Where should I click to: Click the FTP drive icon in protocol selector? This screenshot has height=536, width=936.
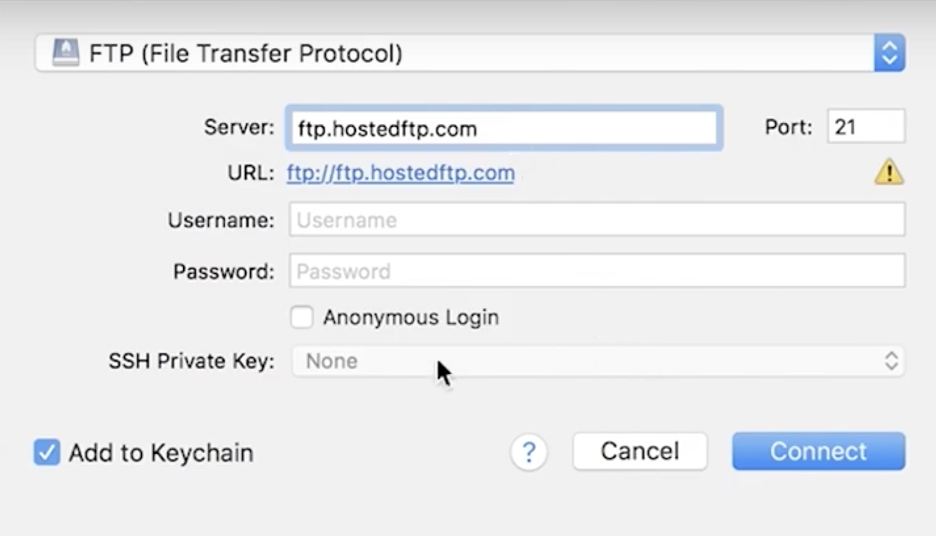tap(65, 52)
